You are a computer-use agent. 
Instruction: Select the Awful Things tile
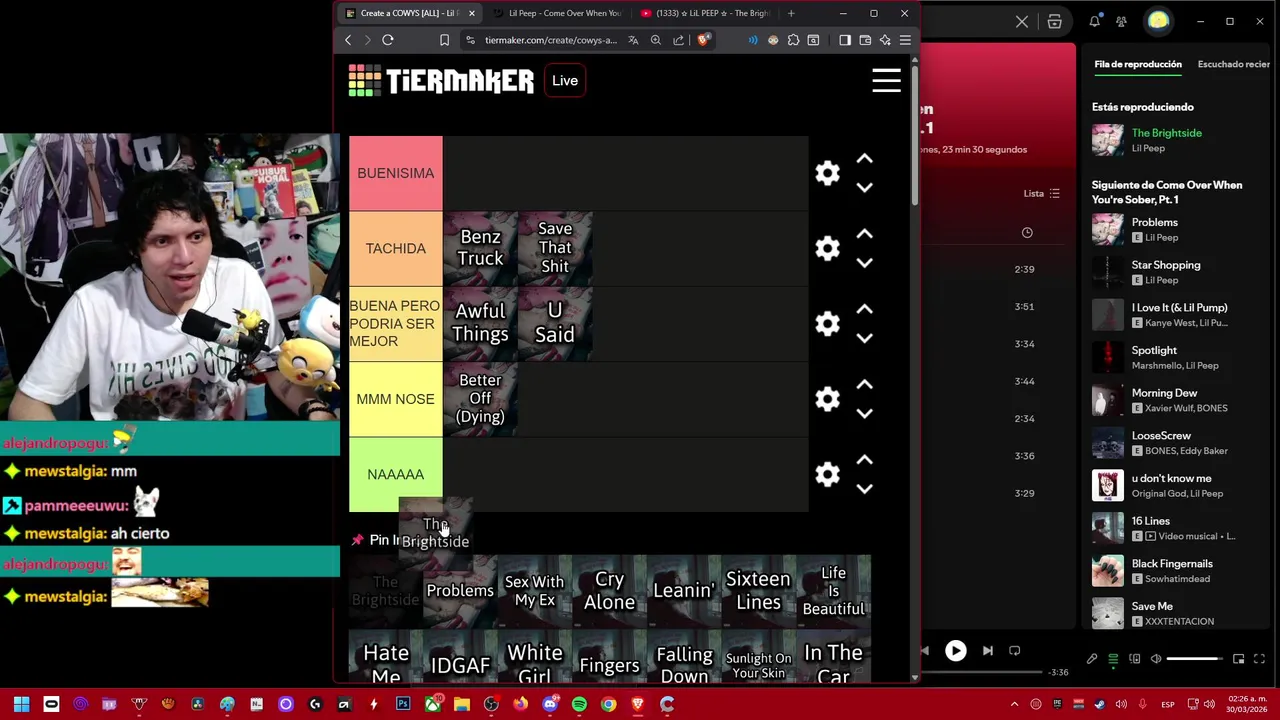point(480,324)
